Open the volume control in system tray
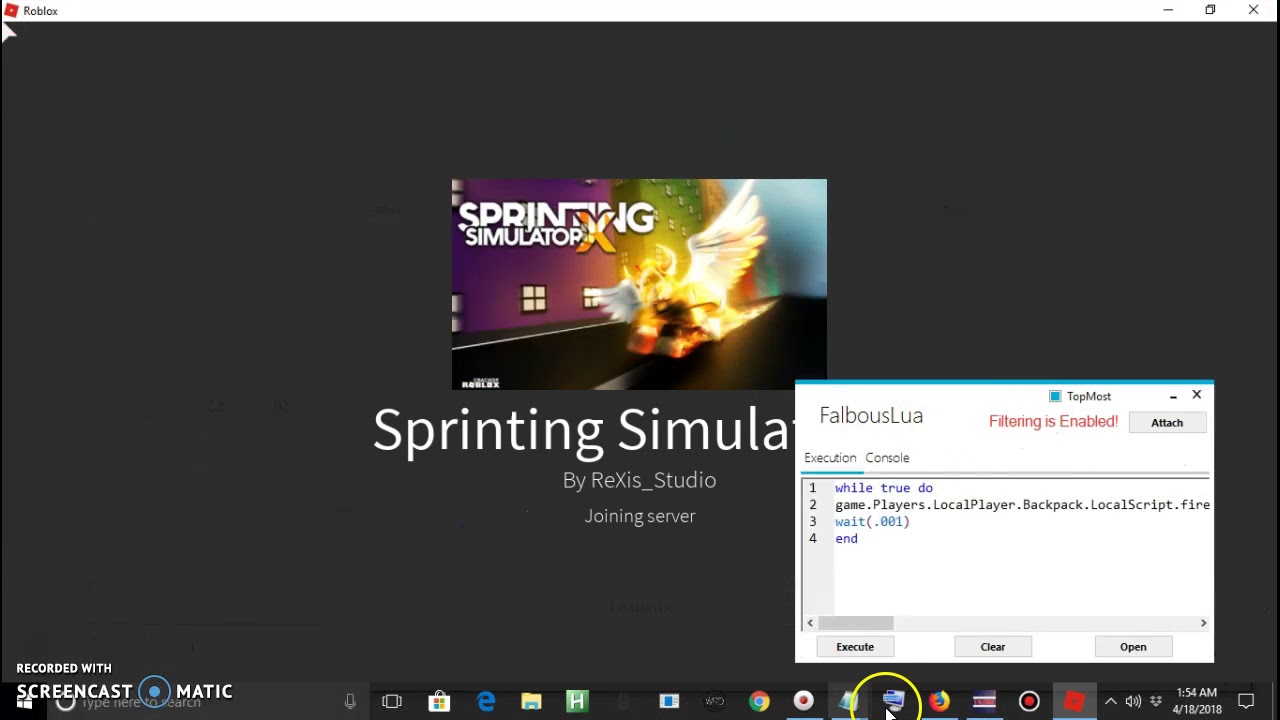The image size is (1280, 720). pyautogui.click(x=1133, y=701)
